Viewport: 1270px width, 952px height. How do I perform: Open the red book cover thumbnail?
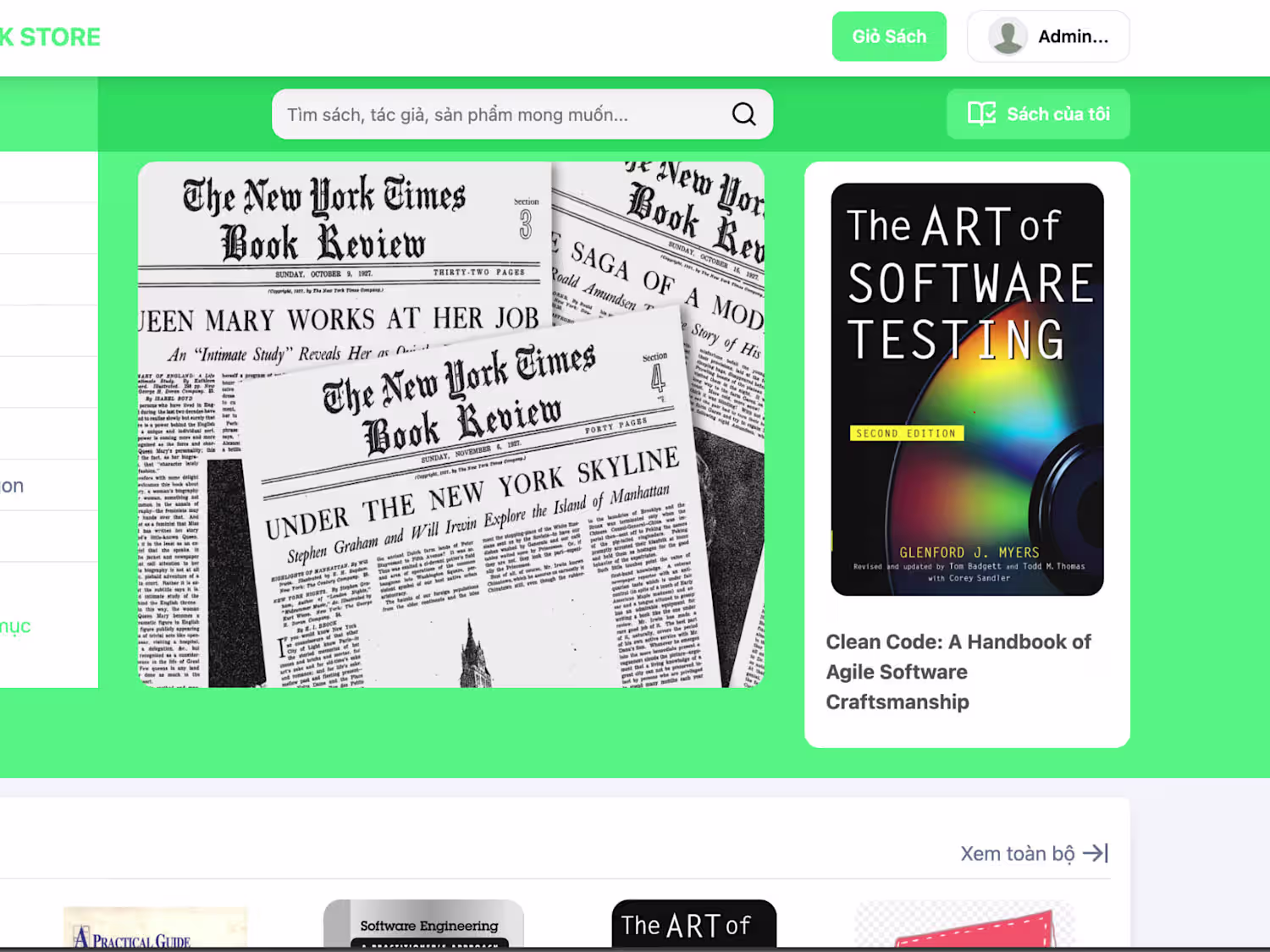tap(965, 924)
